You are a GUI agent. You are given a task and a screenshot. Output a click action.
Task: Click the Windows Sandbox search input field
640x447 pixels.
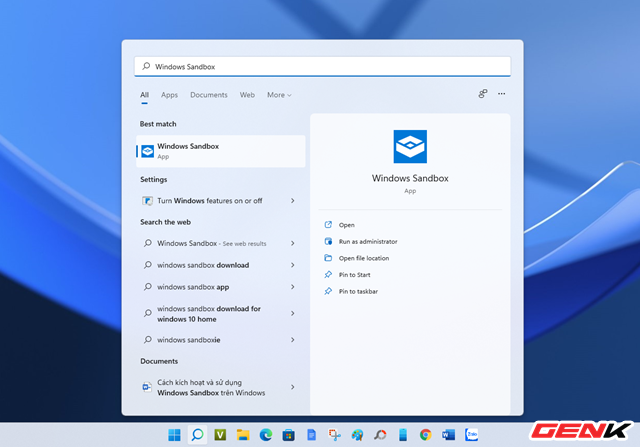pyautogui.click(x=322, y=66)
